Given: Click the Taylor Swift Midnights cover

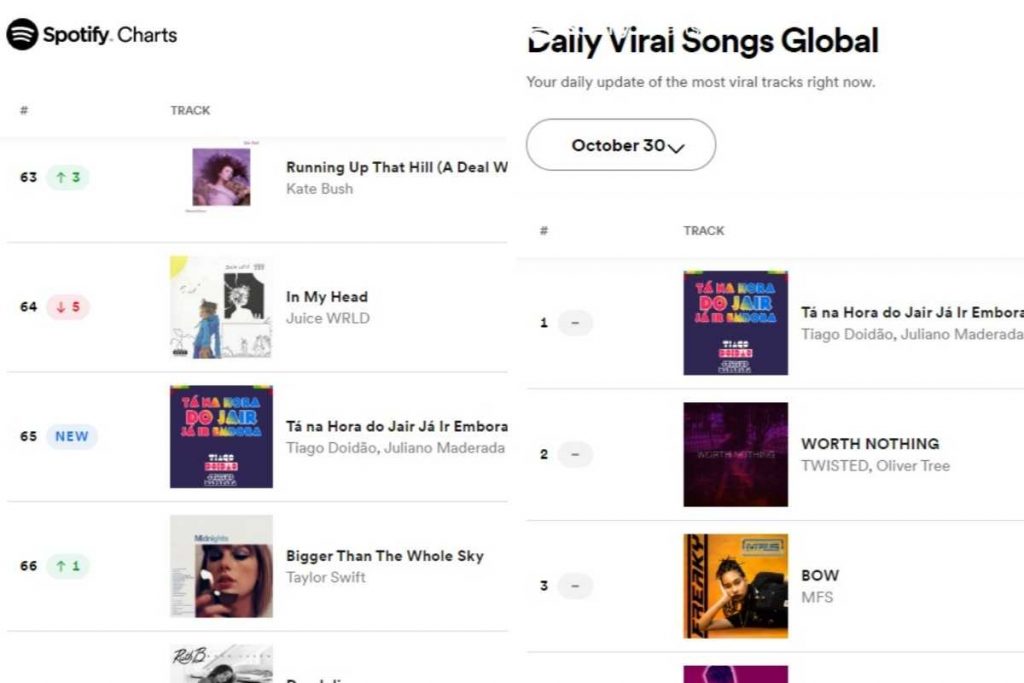Looking at the screenshot, I should coord(221,566).
